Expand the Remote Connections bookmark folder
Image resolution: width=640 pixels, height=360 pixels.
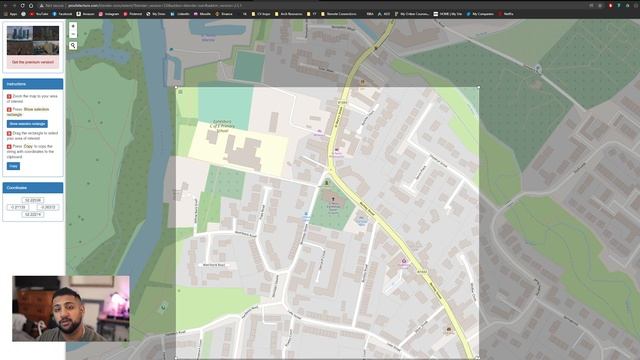339,14
